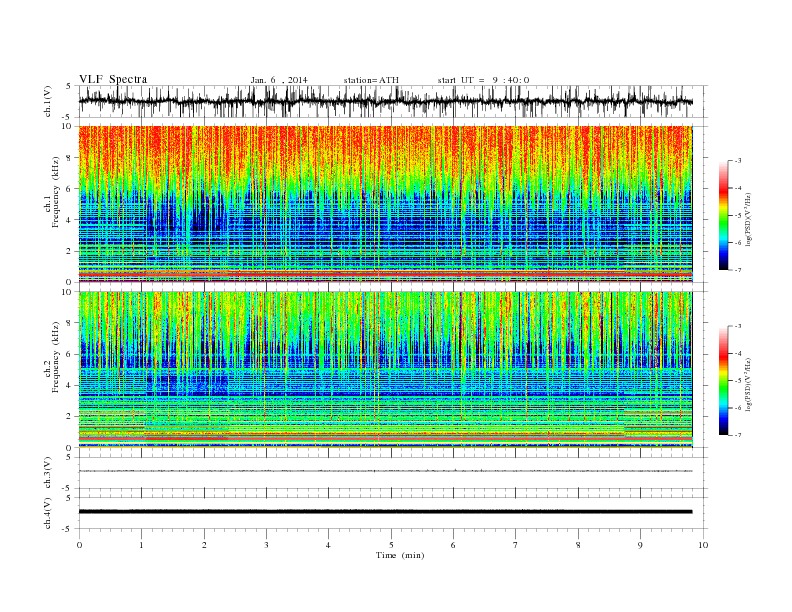Click the '9' tick on the time axis
Image resolution: width=792 pixels, height=612 pixels.
click(640, 545)
